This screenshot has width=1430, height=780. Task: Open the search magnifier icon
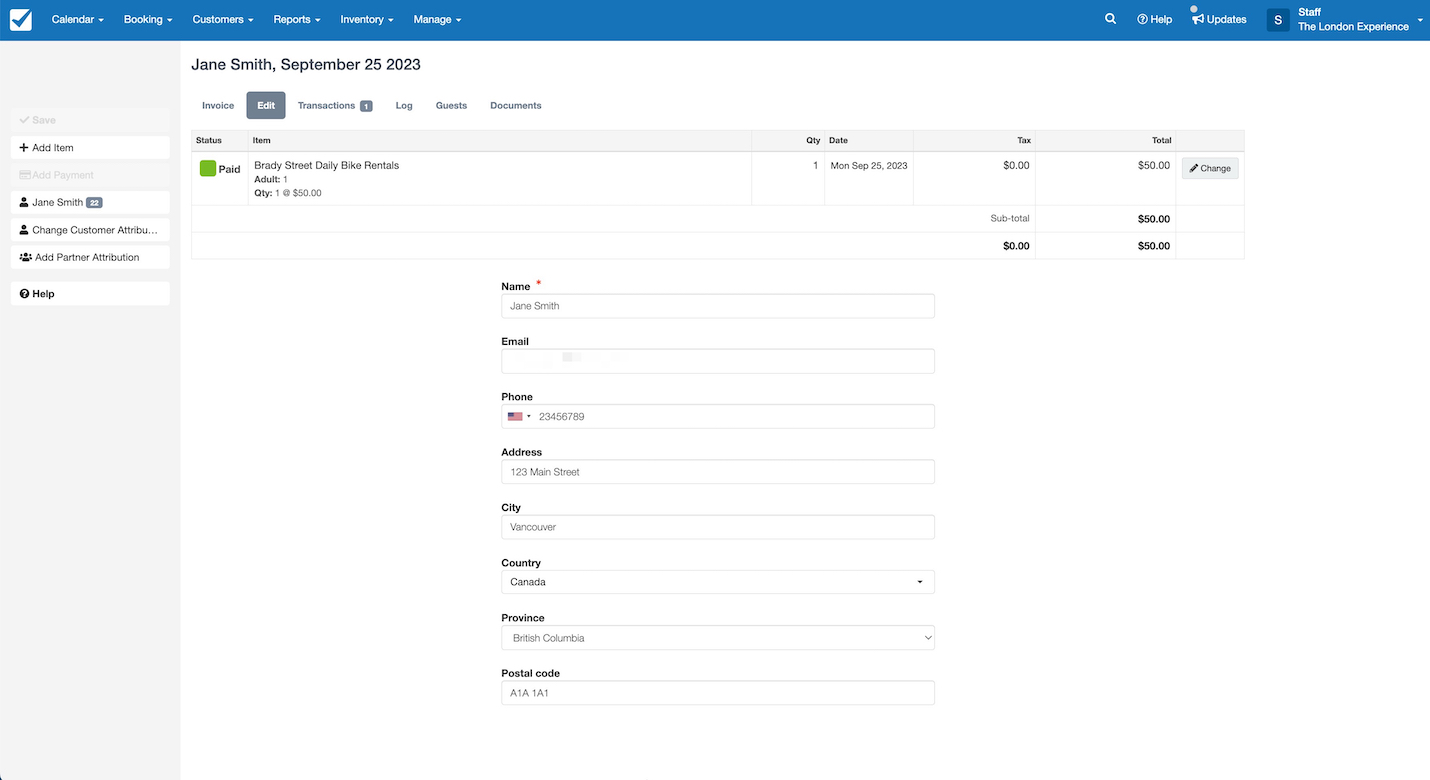click(1110, 19)
